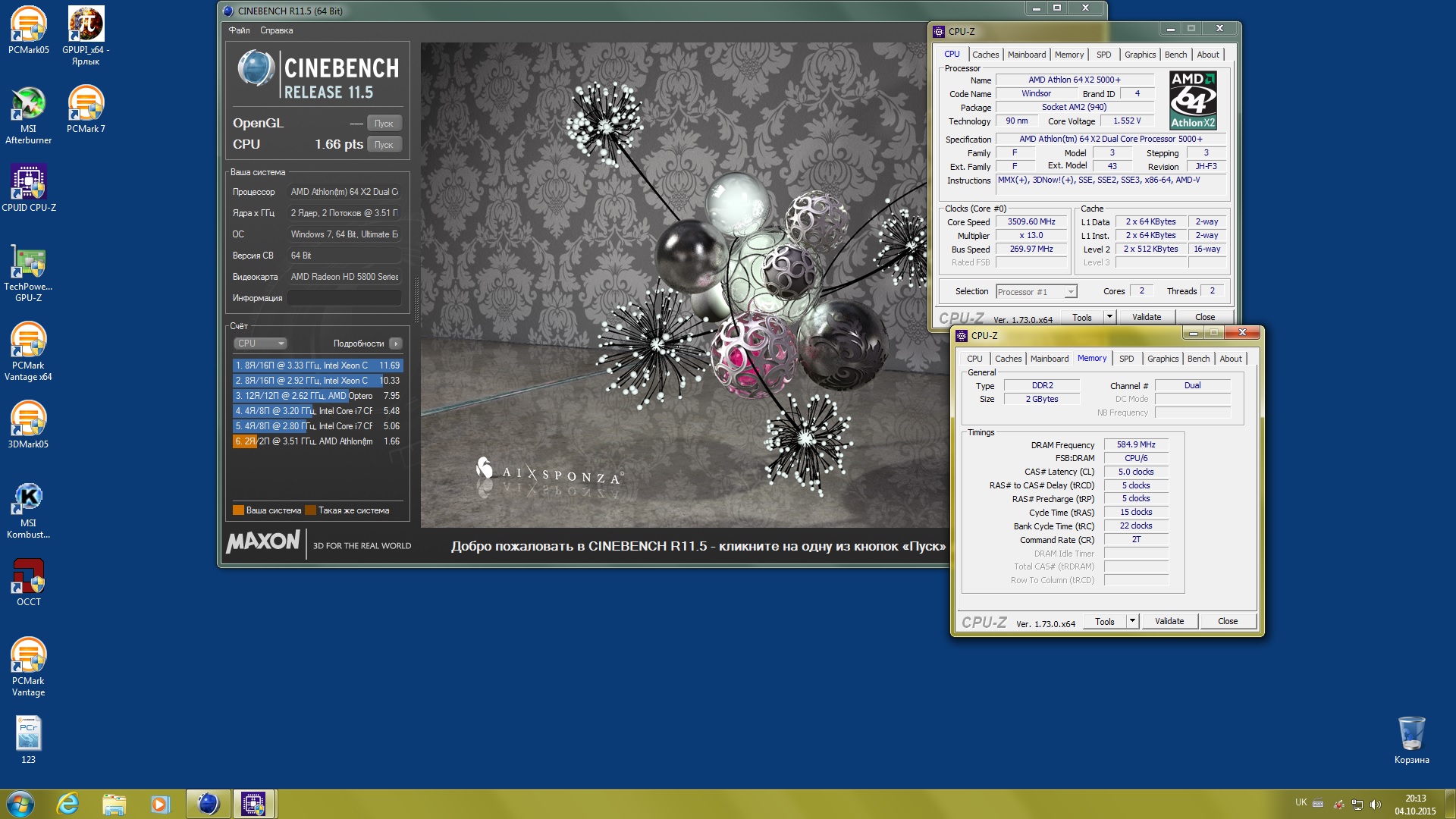Click the Cinebench title bar app icon
Viewport: 1456px width, 819px height.
pos(228,11)
